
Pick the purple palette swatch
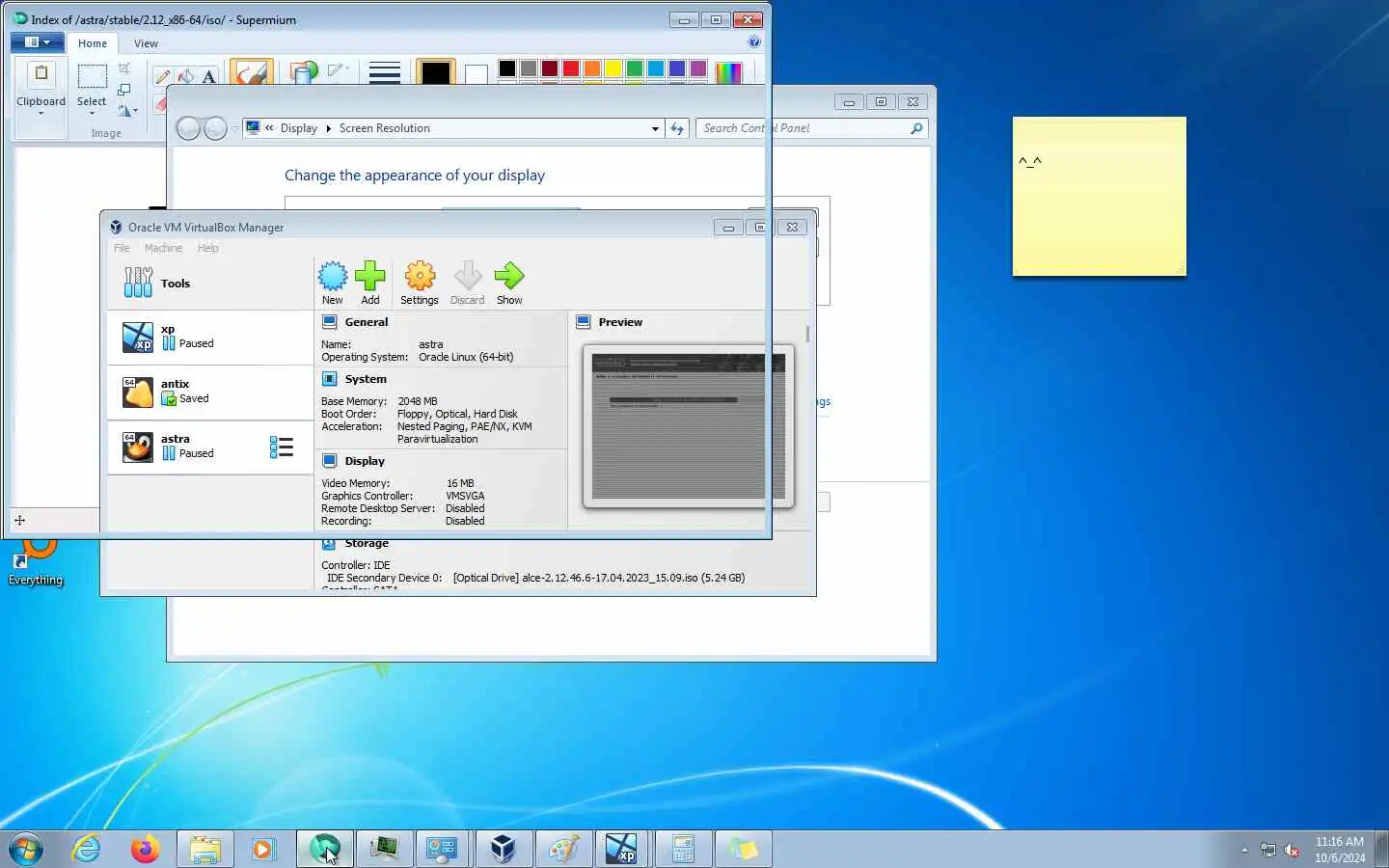(x=698, y=68)
